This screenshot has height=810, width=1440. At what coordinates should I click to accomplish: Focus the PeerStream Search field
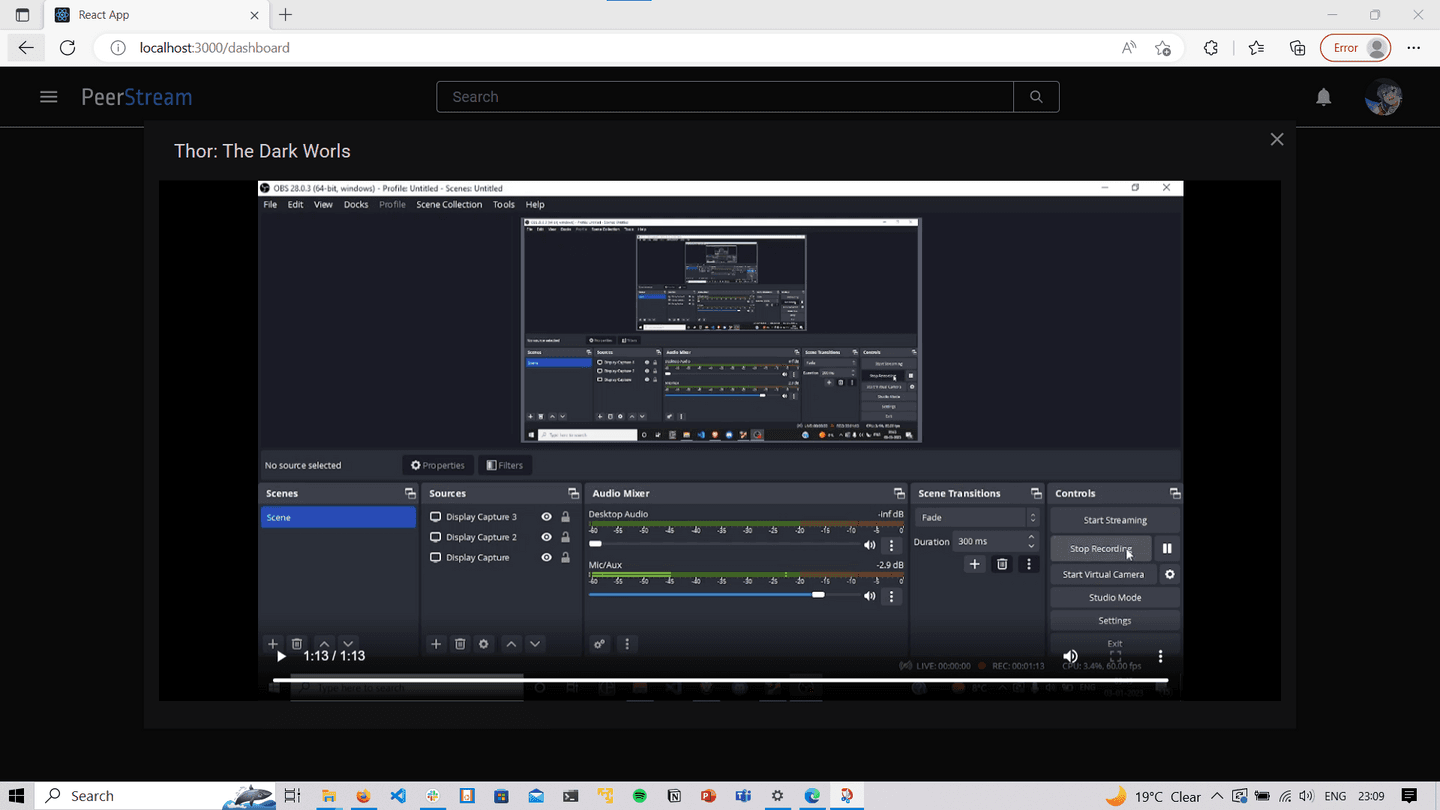click(x=725, y=97)
